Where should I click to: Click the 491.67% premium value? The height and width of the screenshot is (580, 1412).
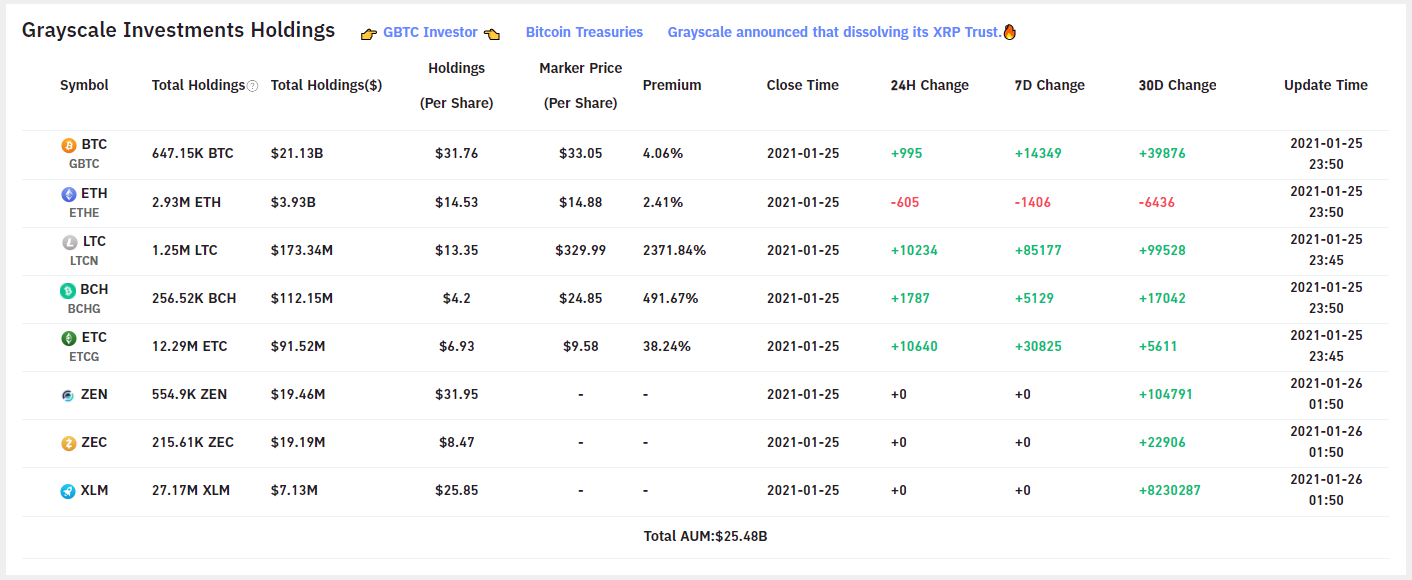click(671, 298)
